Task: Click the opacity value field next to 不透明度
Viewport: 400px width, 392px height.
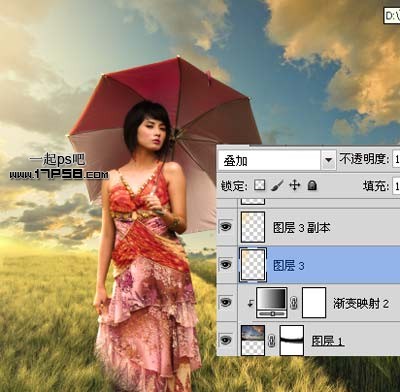Action: (396, 160)
